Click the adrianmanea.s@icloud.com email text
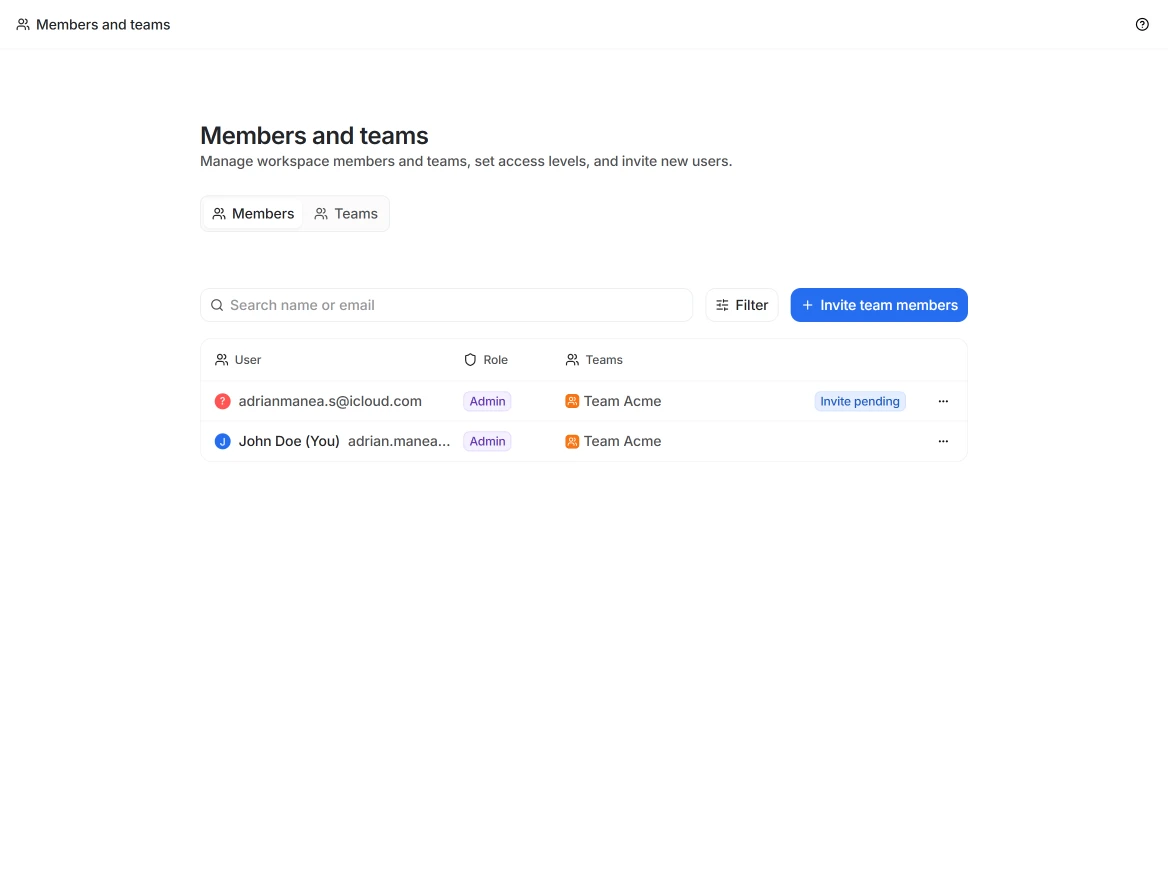Viewport: 1168px width, 876px height. pos(330,401)
